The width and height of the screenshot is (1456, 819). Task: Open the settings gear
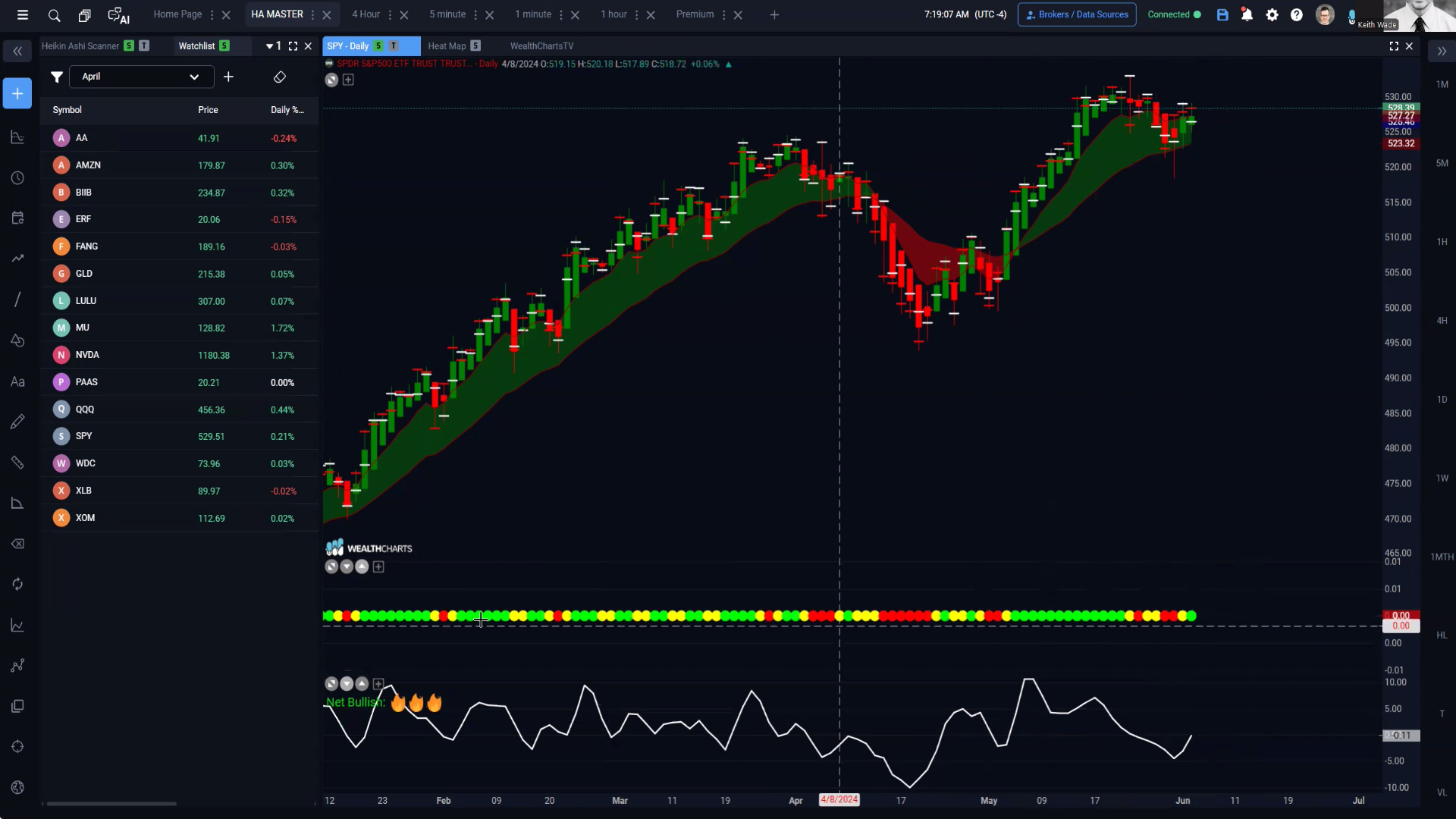point(1272,15)
